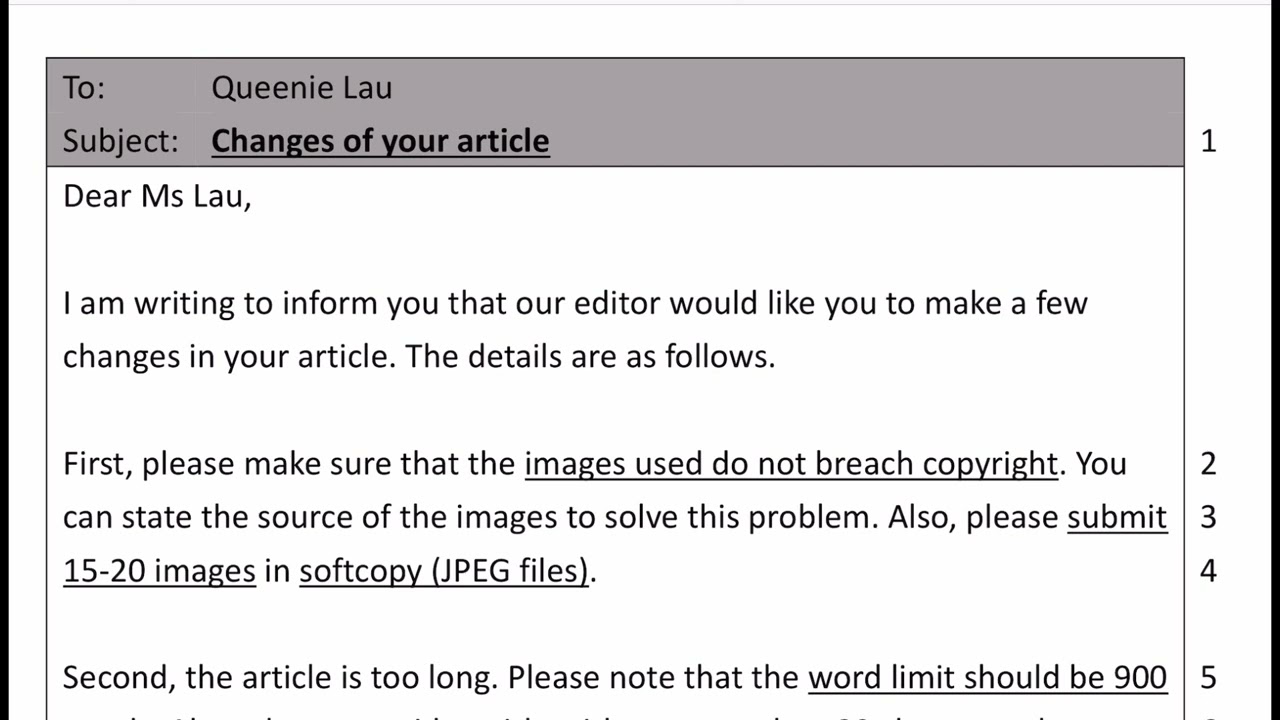Click underlined "softcopy (JPEG files)" text
Screen dimensions: 1280x720
(445, 571)
